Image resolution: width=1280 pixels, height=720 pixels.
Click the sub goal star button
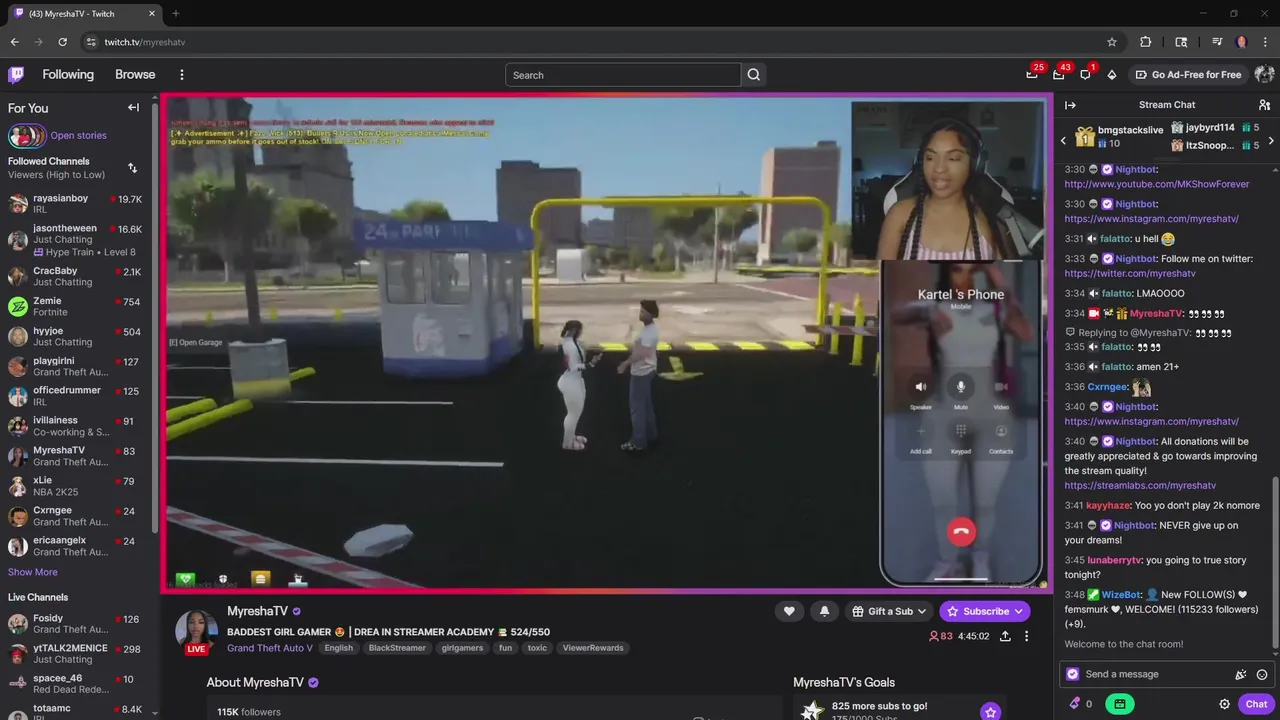point(990,712)
